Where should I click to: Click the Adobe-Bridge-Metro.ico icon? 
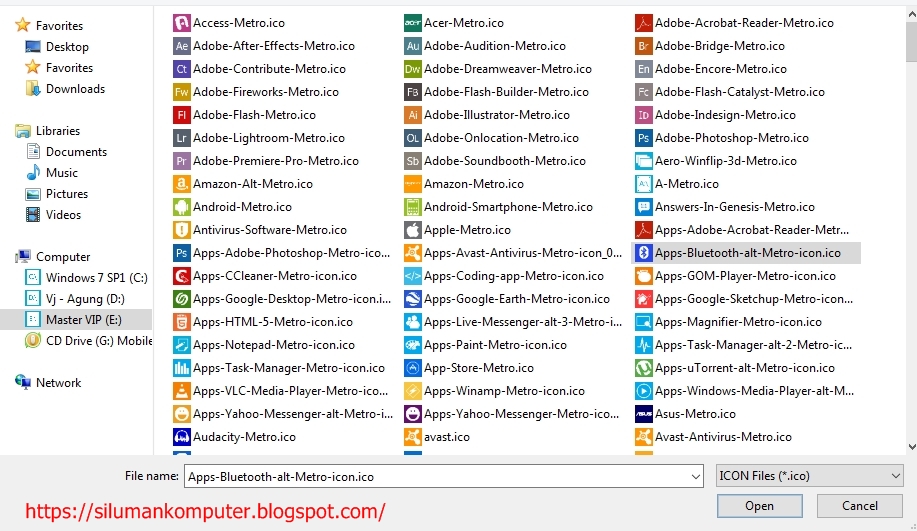[643, 46]
